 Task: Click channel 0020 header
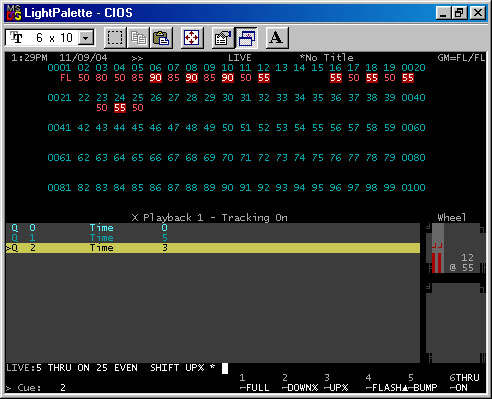[x=413, y=68]
